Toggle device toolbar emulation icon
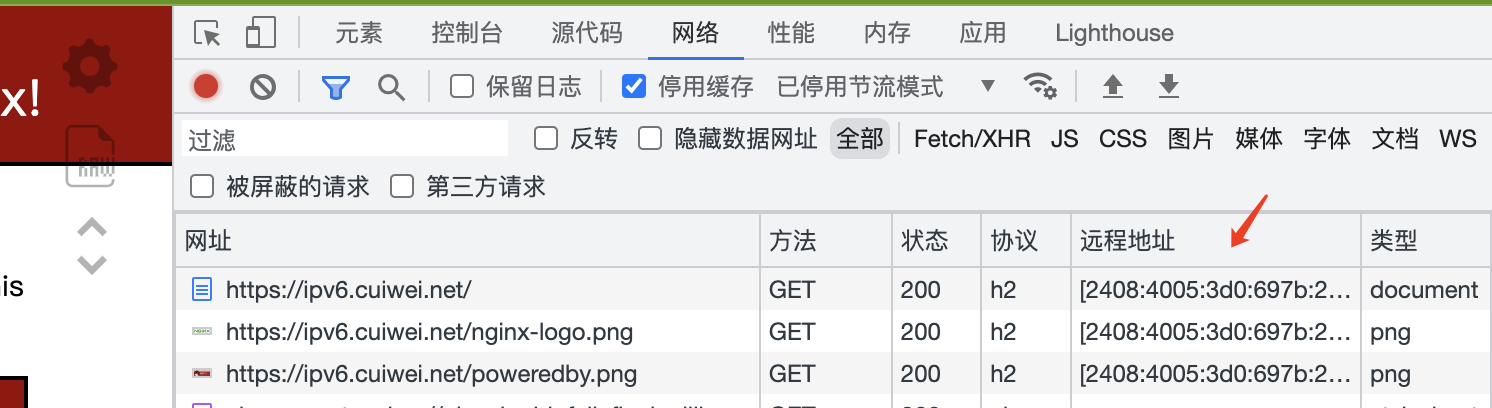 (260, 34)
